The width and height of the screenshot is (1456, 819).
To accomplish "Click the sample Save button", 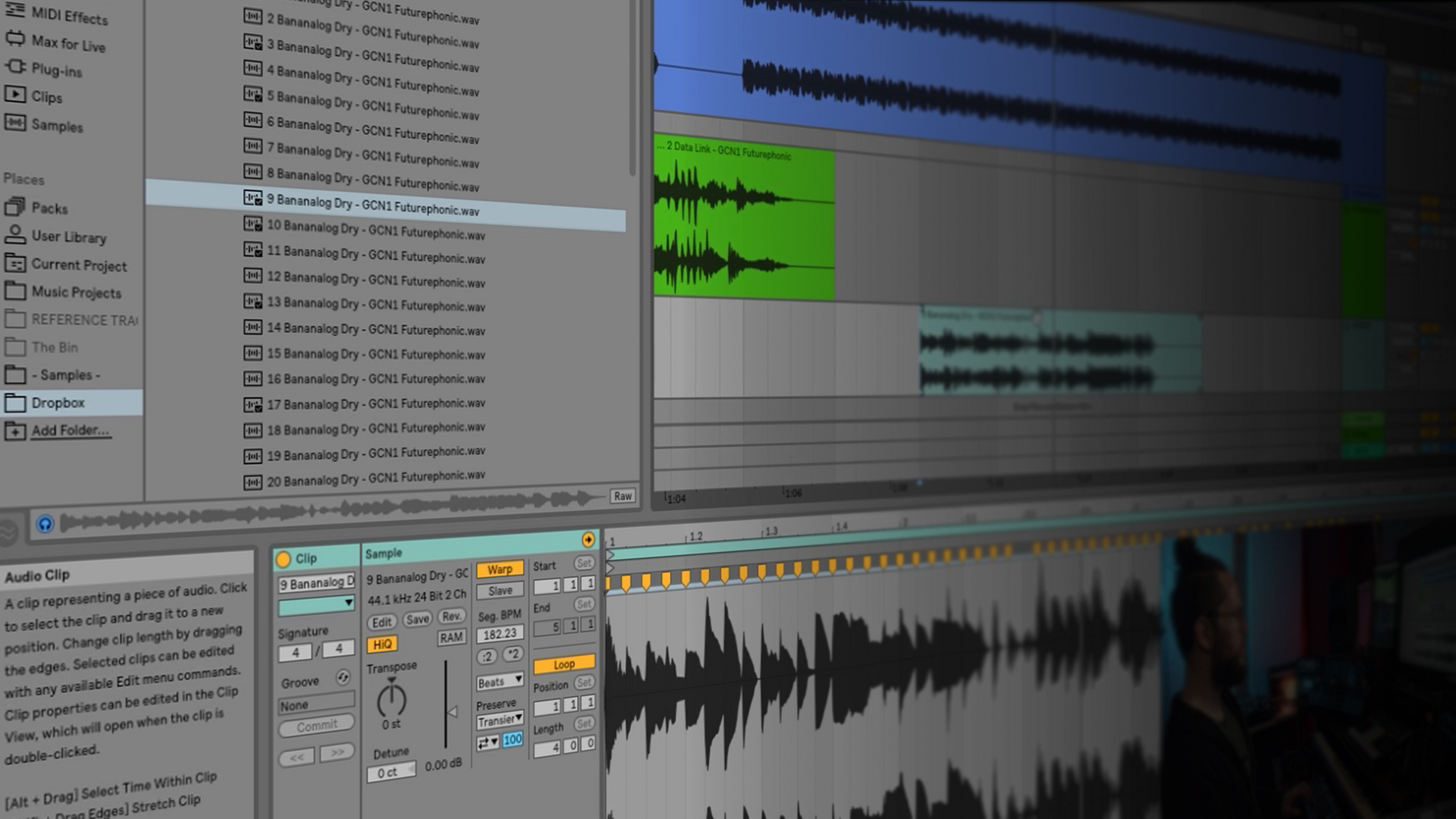I will click(417, 620).
